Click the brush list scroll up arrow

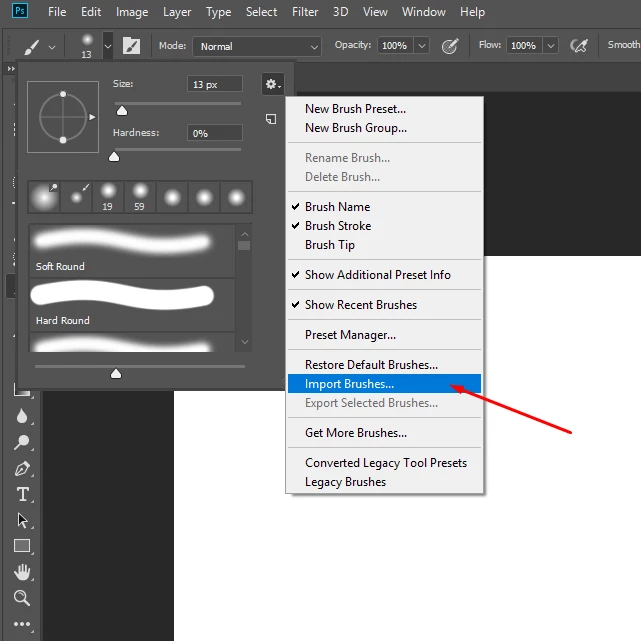[244, 234]
